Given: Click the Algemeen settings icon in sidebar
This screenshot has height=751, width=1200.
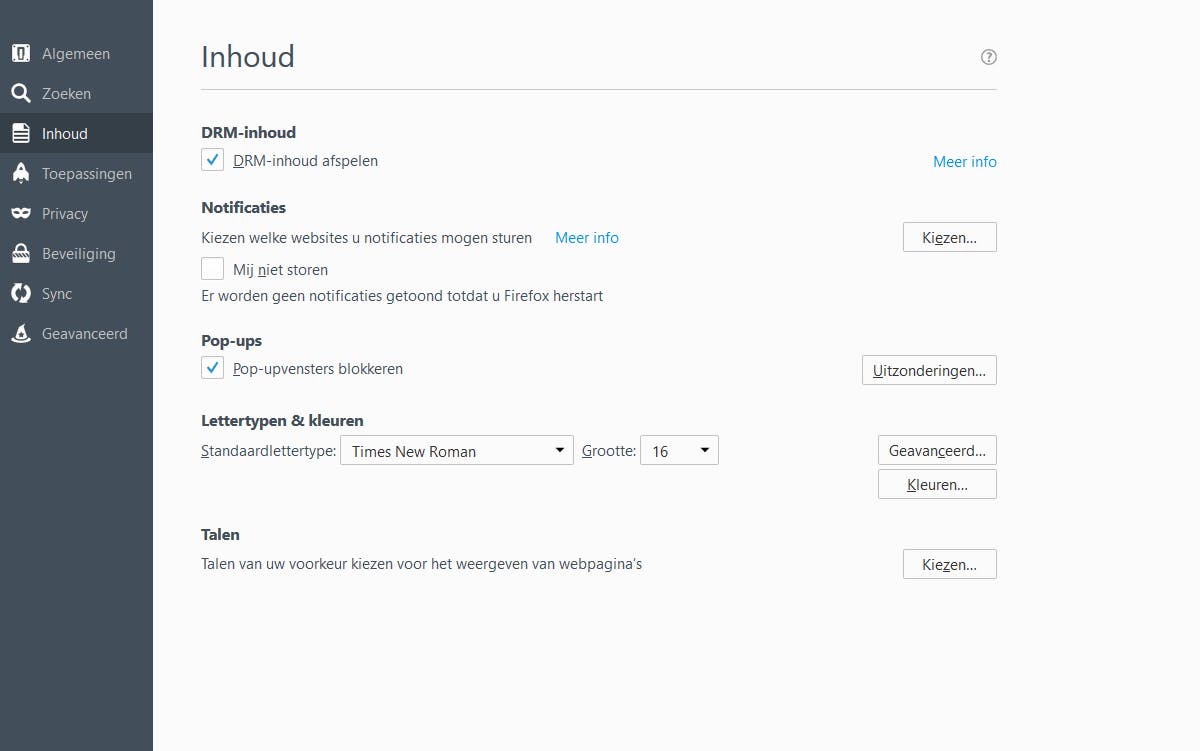Looking at the screenshot, I should click(x=20, y=53).
